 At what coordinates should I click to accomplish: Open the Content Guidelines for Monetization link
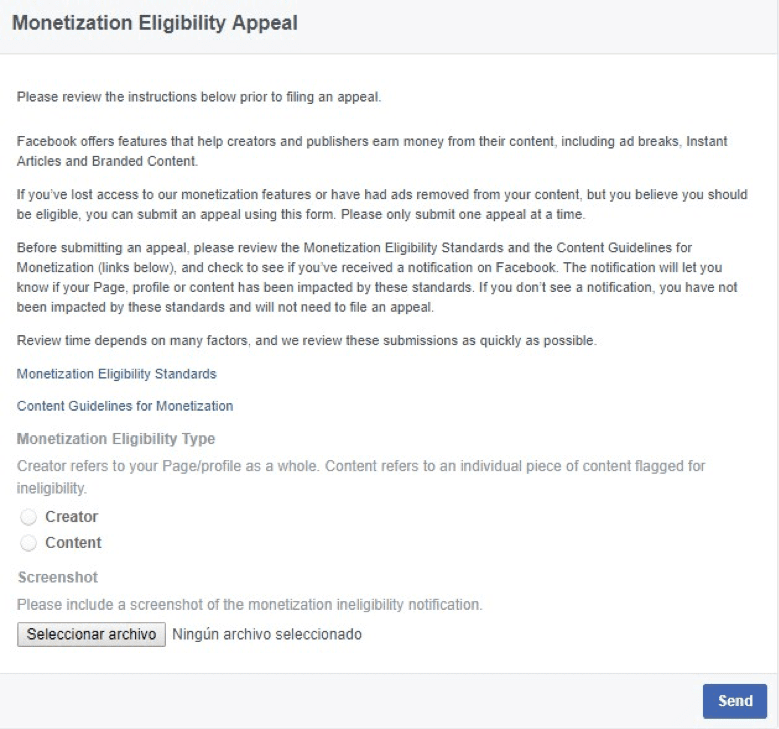[125, 406]
